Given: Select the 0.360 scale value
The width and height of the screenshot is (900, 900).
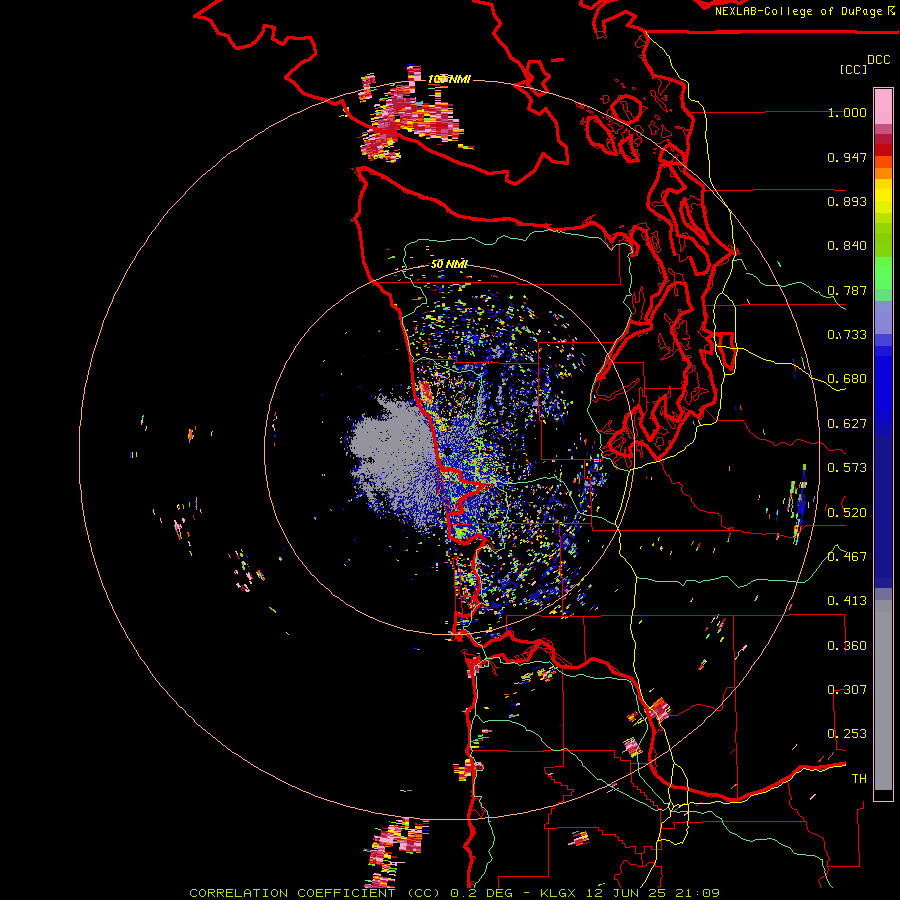Looking at the screenshot, I should pos(847,646).
